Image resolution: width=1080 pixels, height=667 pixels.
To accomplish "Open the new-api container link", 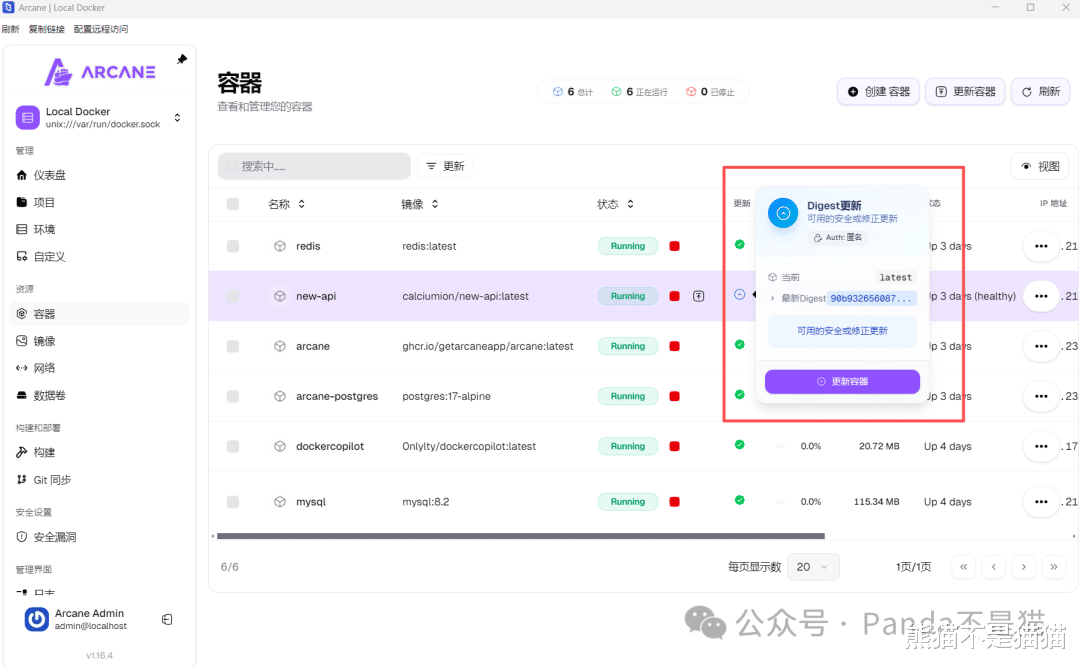I will 316,296.
